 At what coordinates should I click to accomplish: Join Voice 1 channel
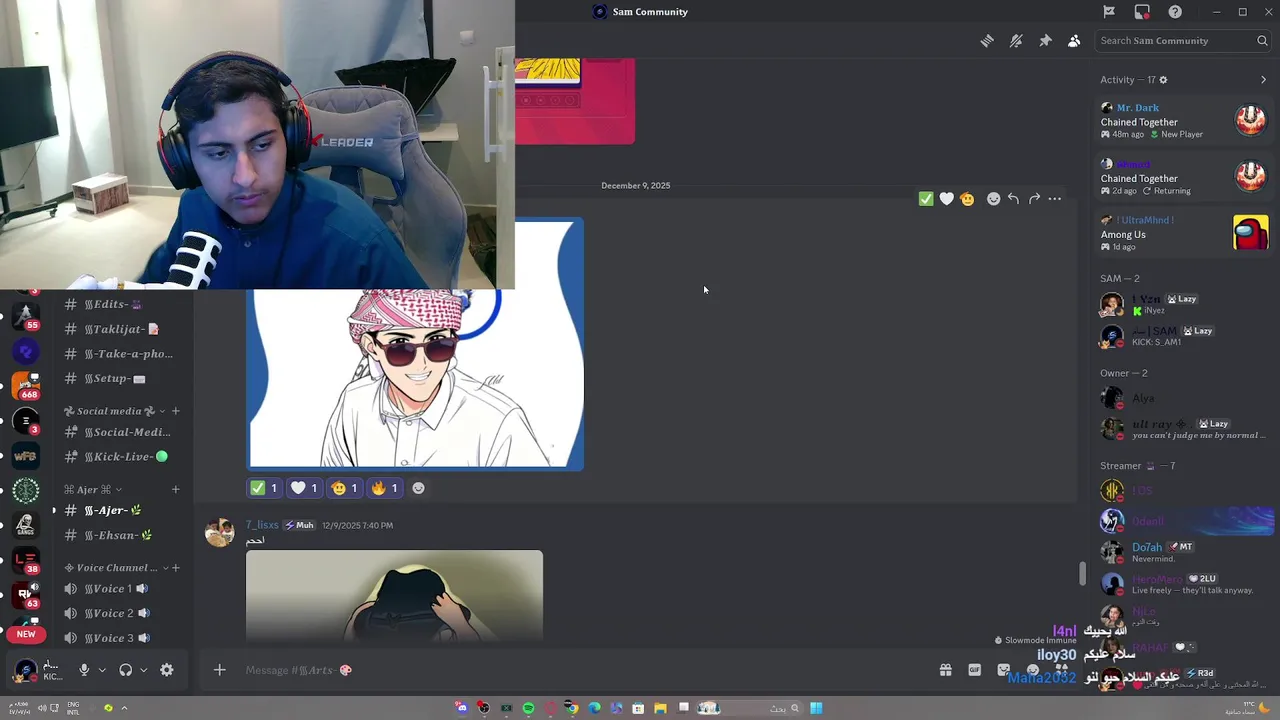[118, 589]
